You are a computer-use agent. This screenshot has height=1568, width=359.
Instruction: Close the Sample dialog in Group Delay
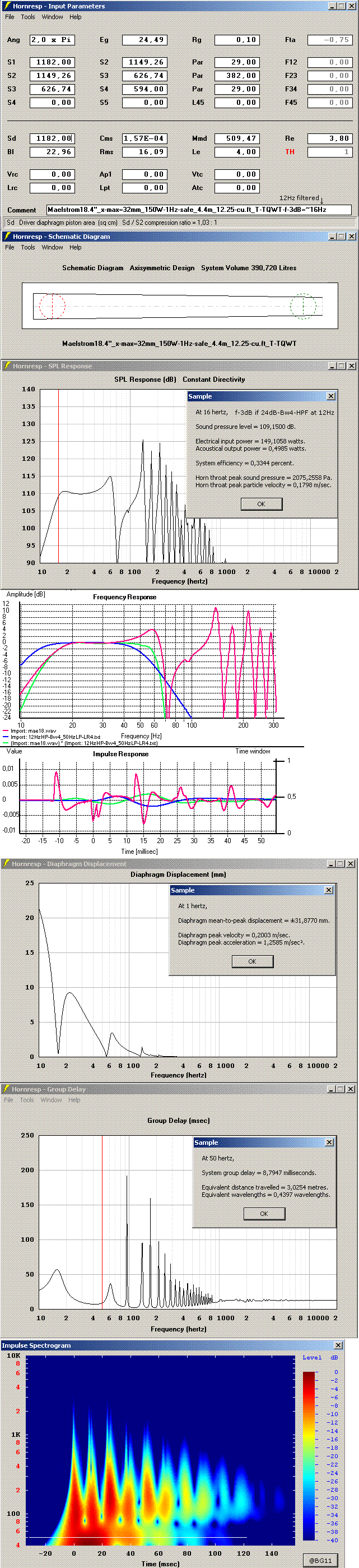pos(329,1143)
